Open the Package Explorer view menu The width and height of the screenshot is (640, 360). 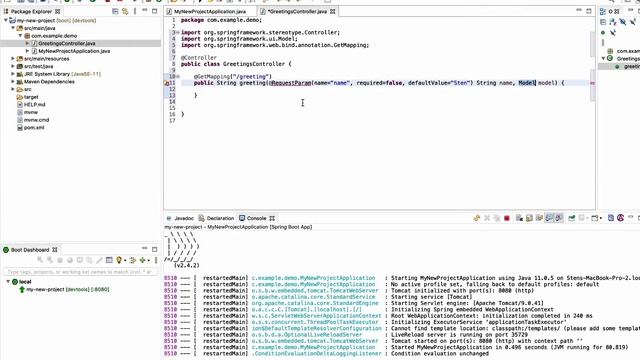point(135,11)
